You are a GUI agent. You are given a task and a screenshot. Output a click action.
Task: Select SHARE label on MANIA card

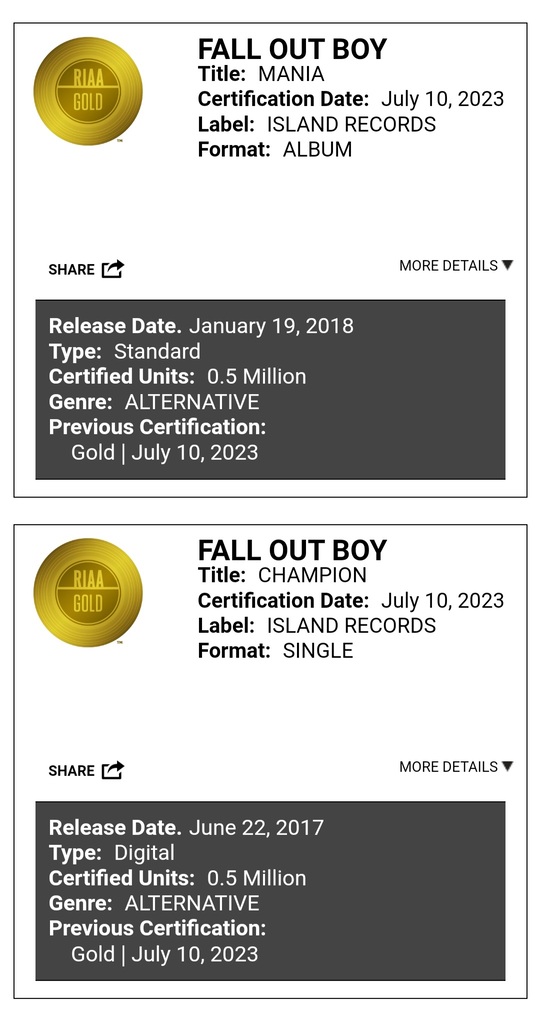point(71,270)
